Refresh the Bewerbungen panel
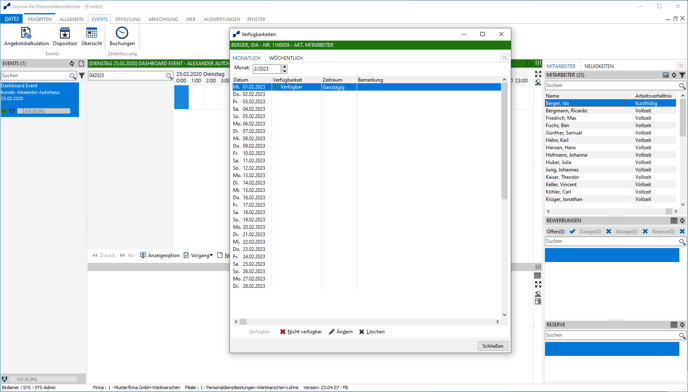688x392 pixels. tap(682, 220)
